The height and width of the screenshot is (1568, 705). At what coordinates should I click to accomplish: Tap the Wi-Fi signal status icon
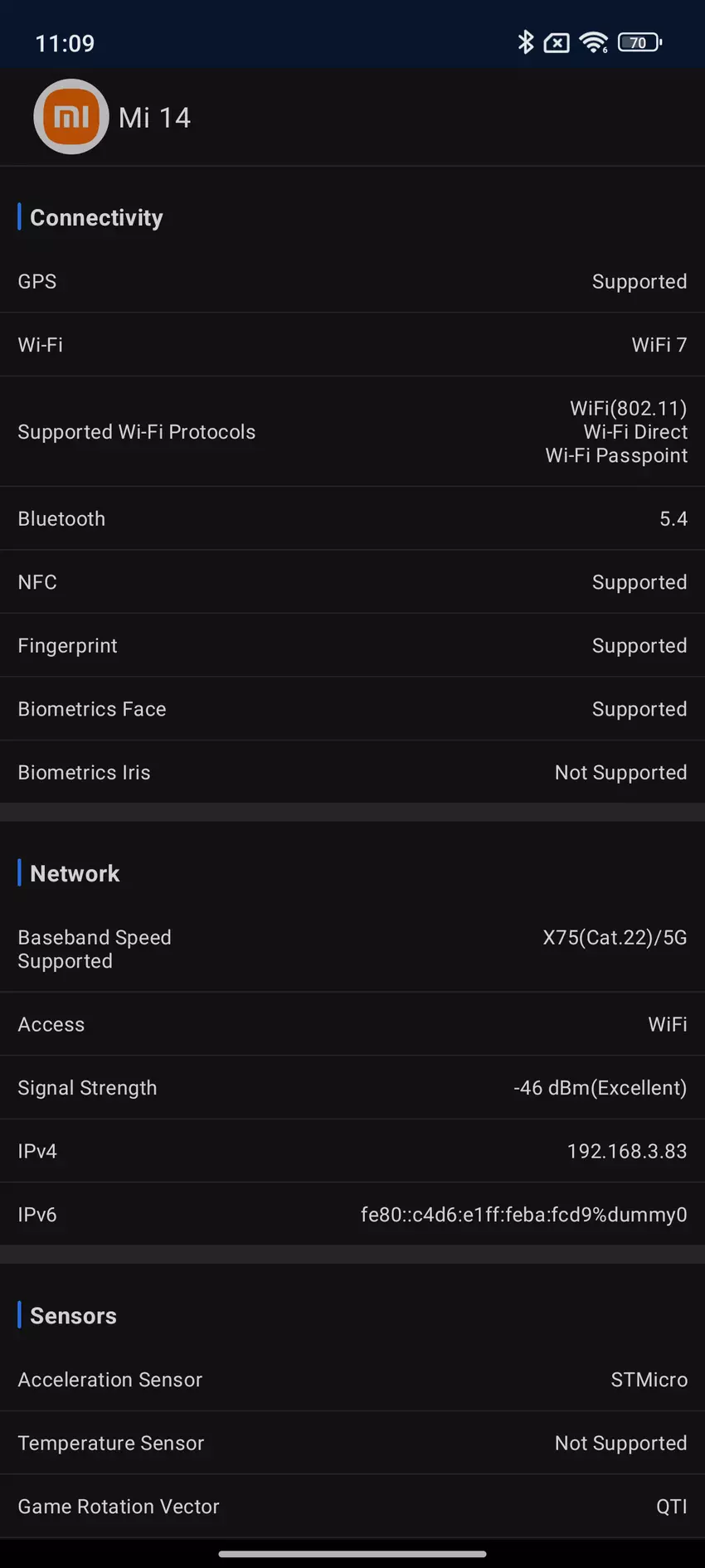point(594,42)
